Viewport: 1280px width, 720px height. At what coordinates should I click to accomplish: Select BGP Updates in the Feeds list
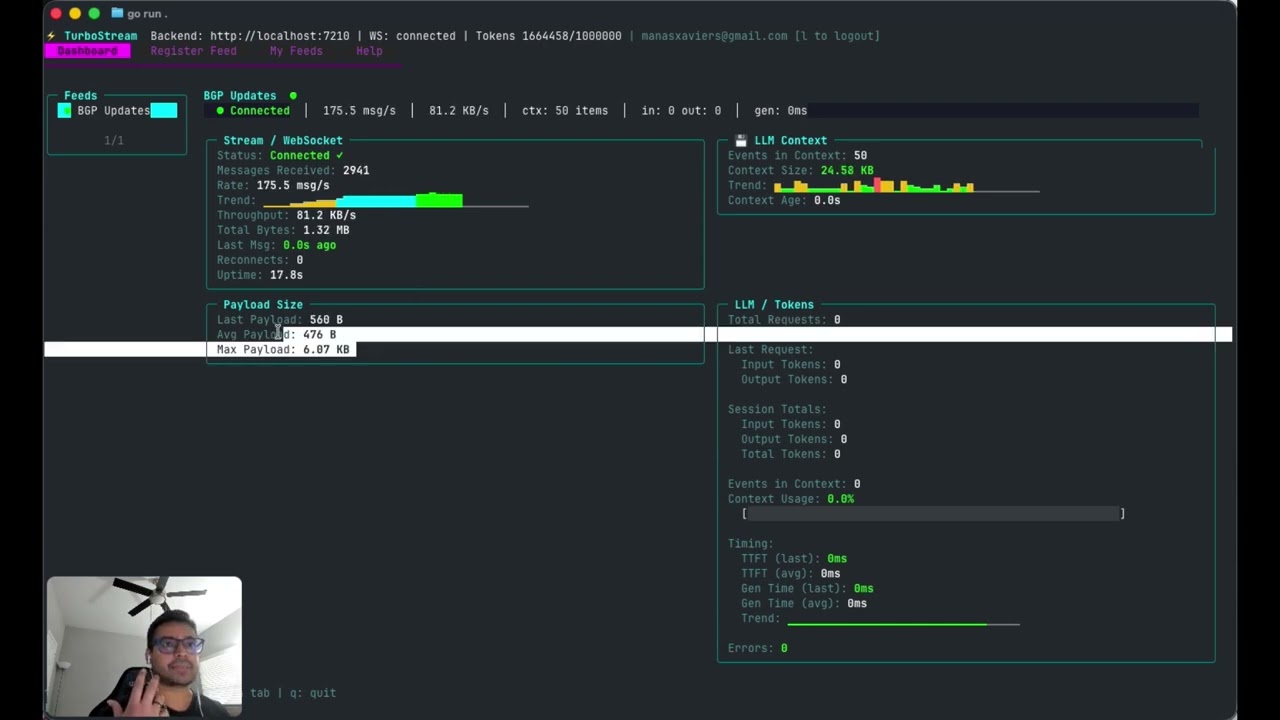(113, 111)
